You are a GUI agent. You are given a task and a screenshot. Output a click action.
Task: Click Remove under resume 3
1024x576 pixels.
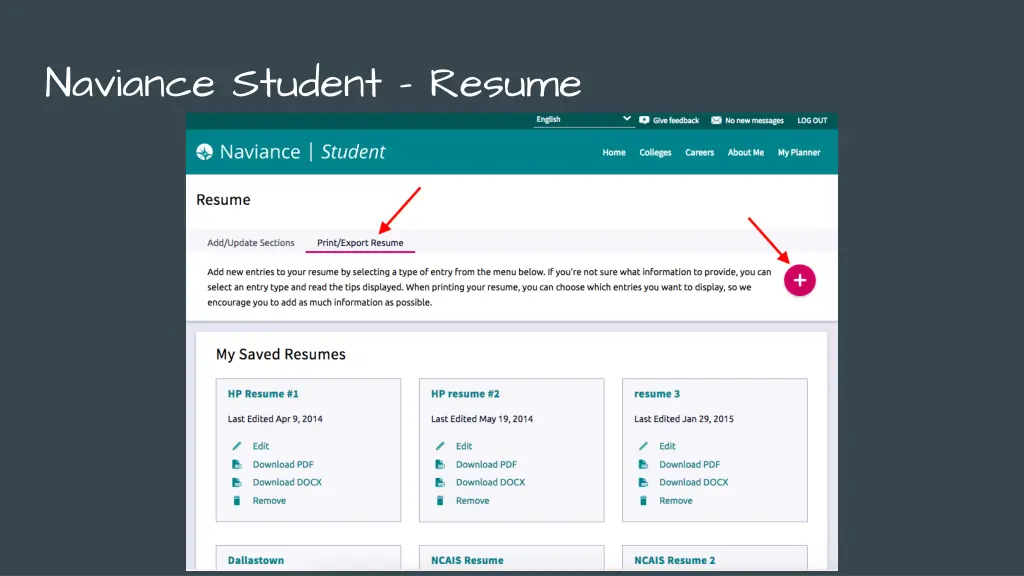click(x=675, y=500)
